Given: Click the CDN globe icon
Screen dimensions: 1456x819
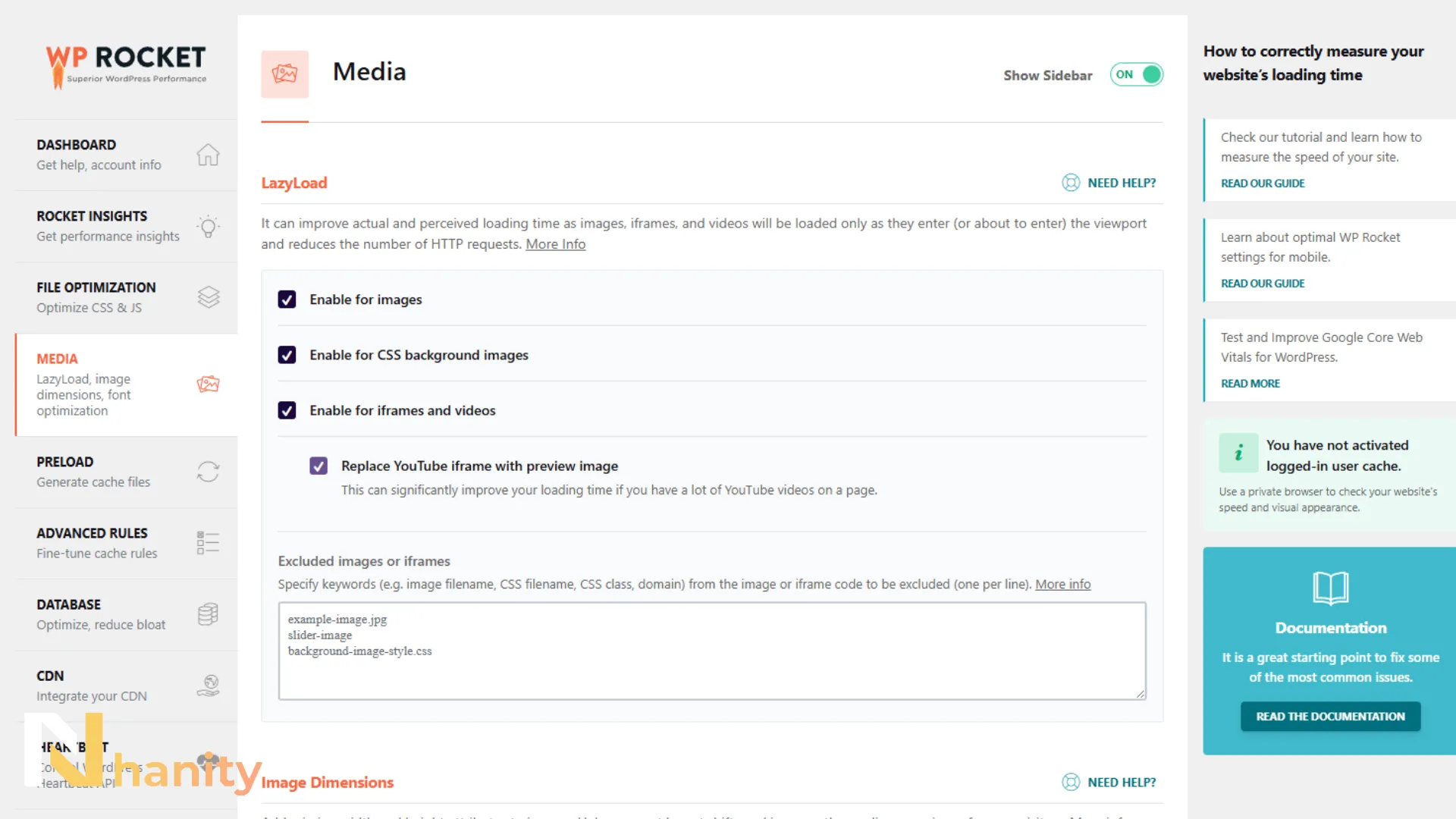Looking at the screenshot, I should 208,686.
